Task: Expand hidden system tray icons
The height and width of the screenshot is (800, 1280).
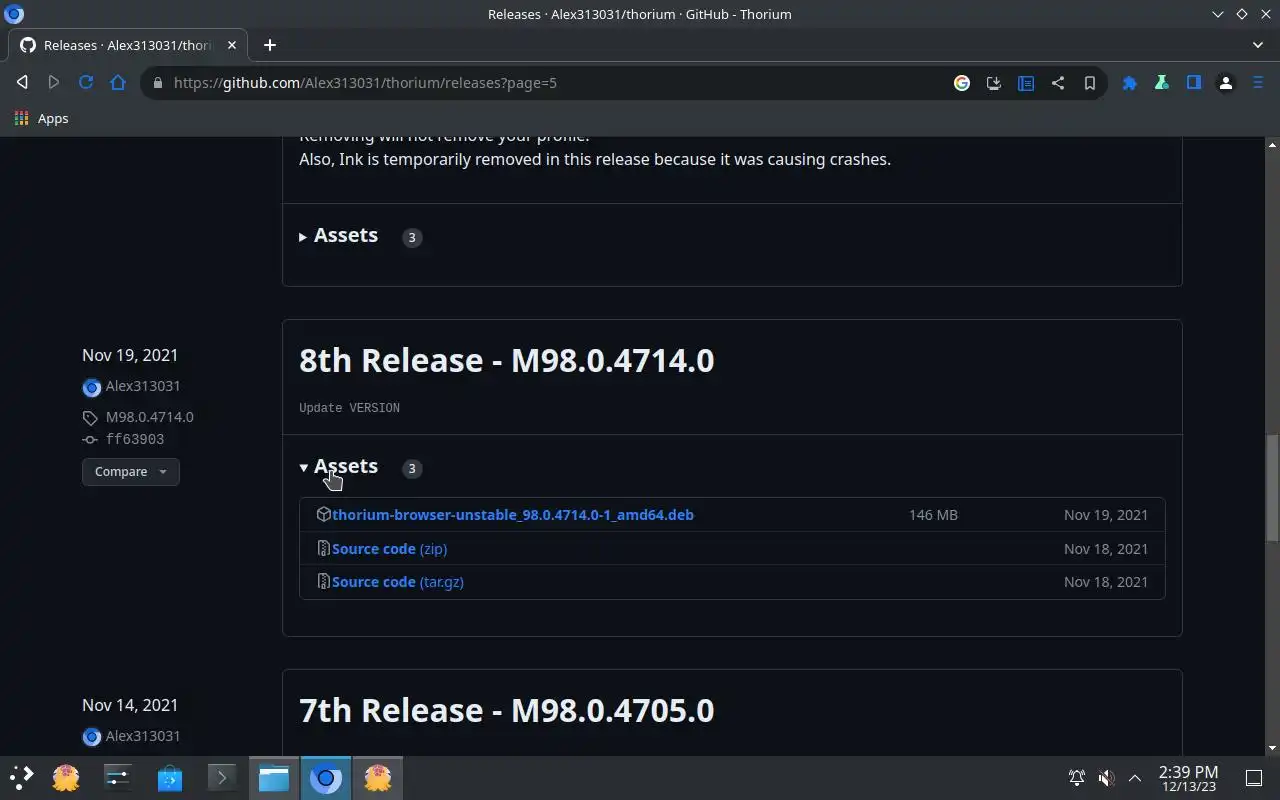Action: coord(1135,778)
